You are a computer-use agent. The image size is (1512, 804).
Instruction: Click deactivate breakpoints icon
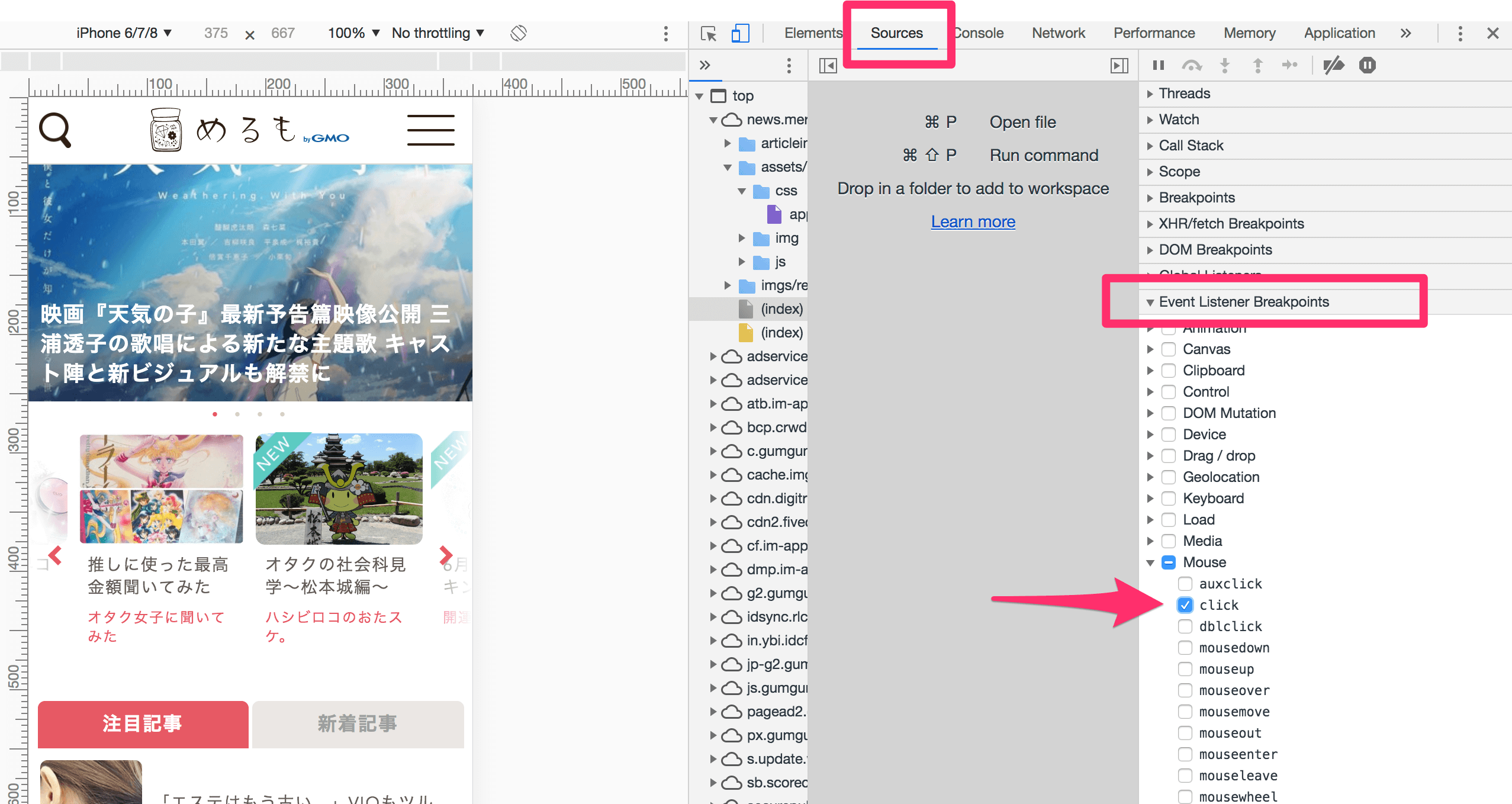tap(1334, 65)
